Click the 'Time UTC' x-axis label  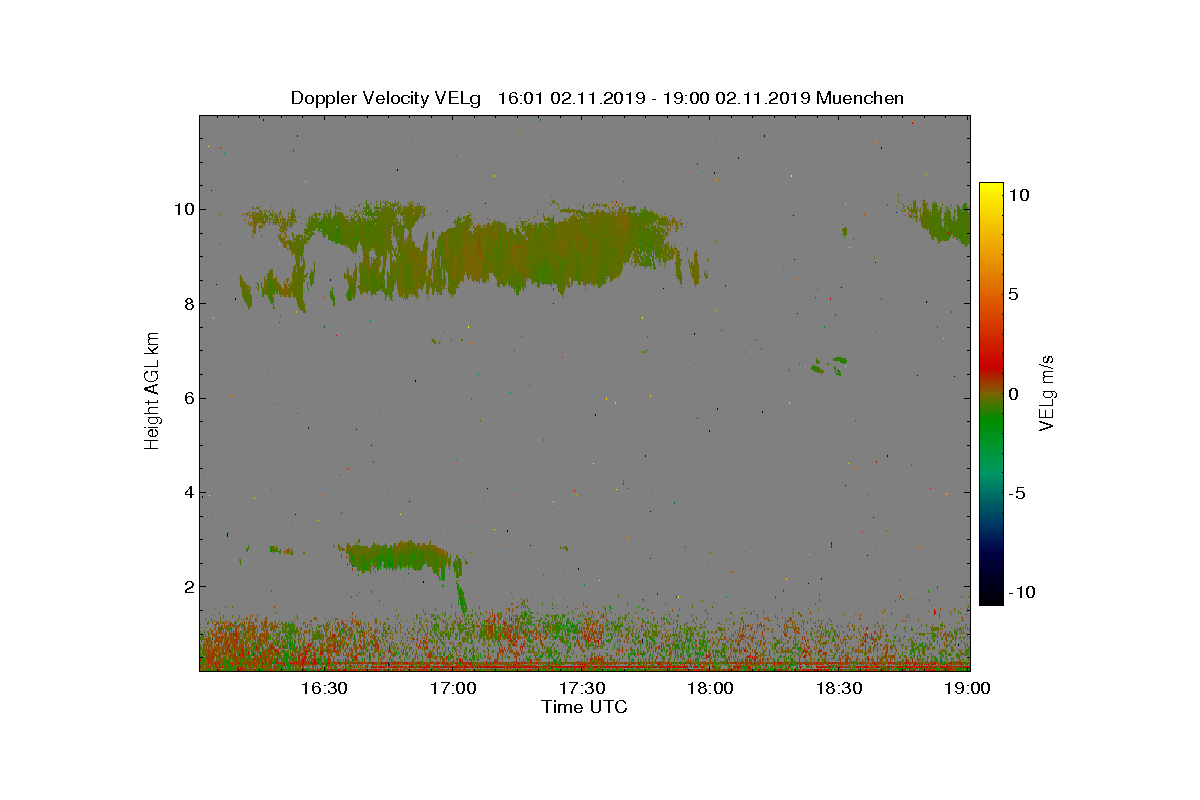click(585, 707)
